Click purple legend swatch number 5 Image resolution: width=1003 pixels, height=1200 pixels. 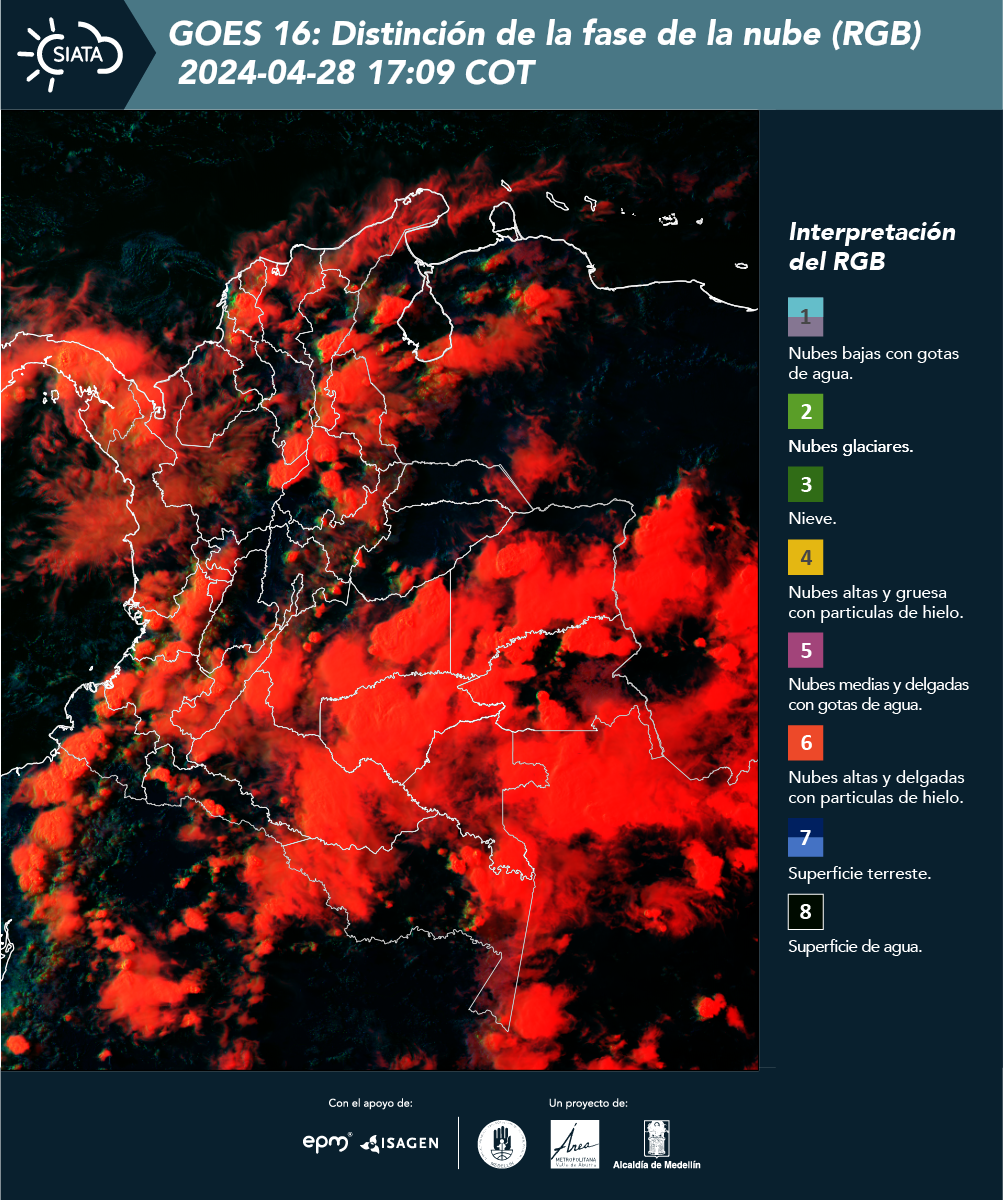coord(805,650)
